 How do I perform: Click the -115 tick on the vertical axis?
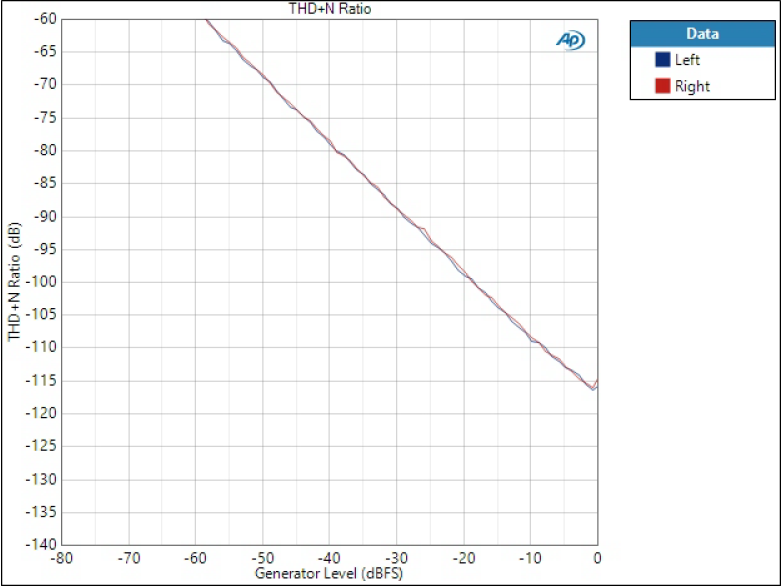(41, 381)
